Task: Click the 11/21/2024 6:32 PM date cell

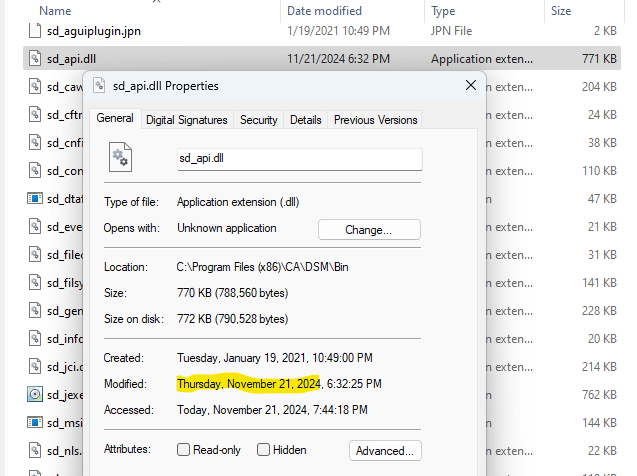Action: 338,59
